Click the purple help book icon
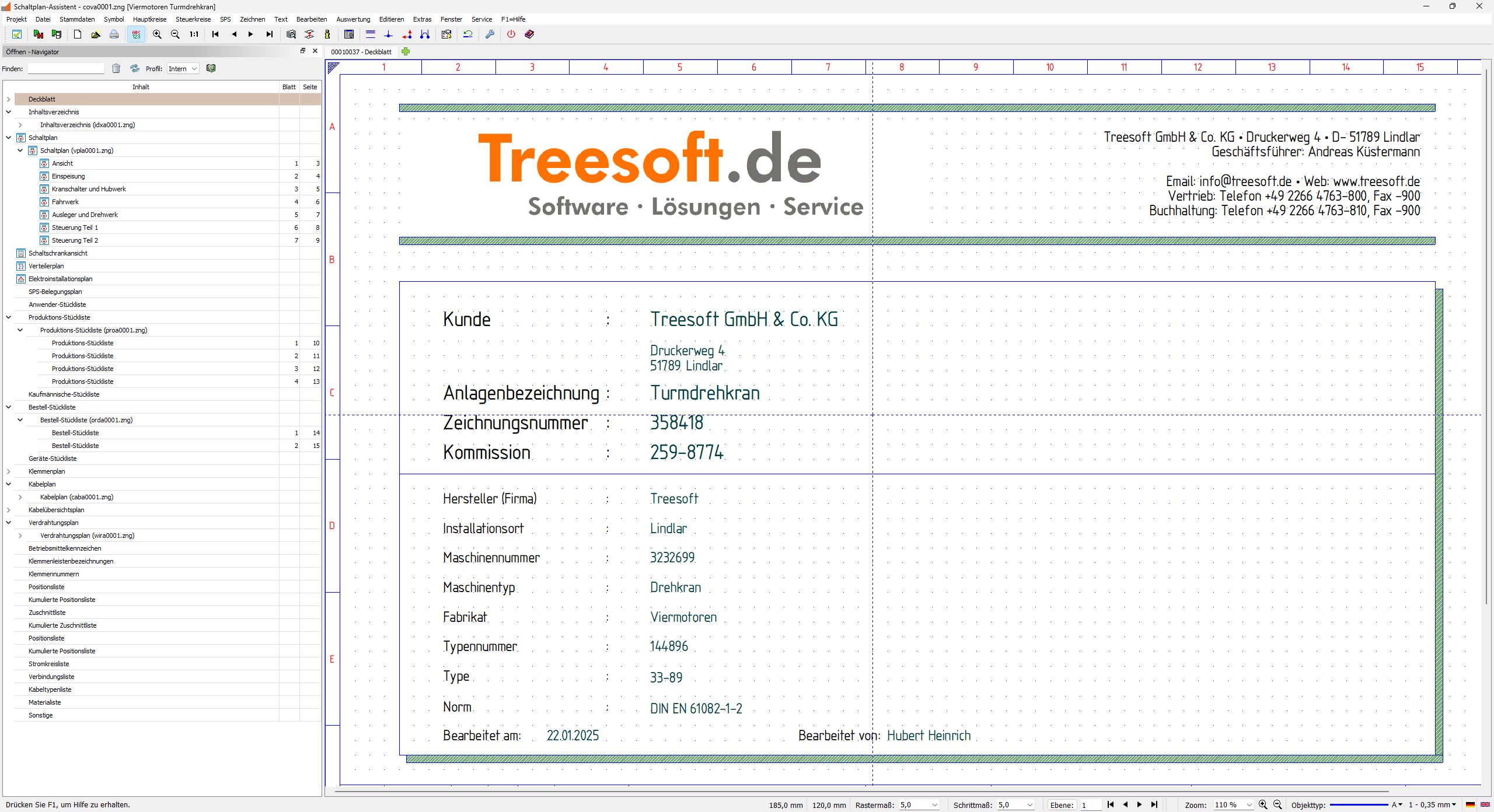 pyautogui.click(x=529, y=34)
